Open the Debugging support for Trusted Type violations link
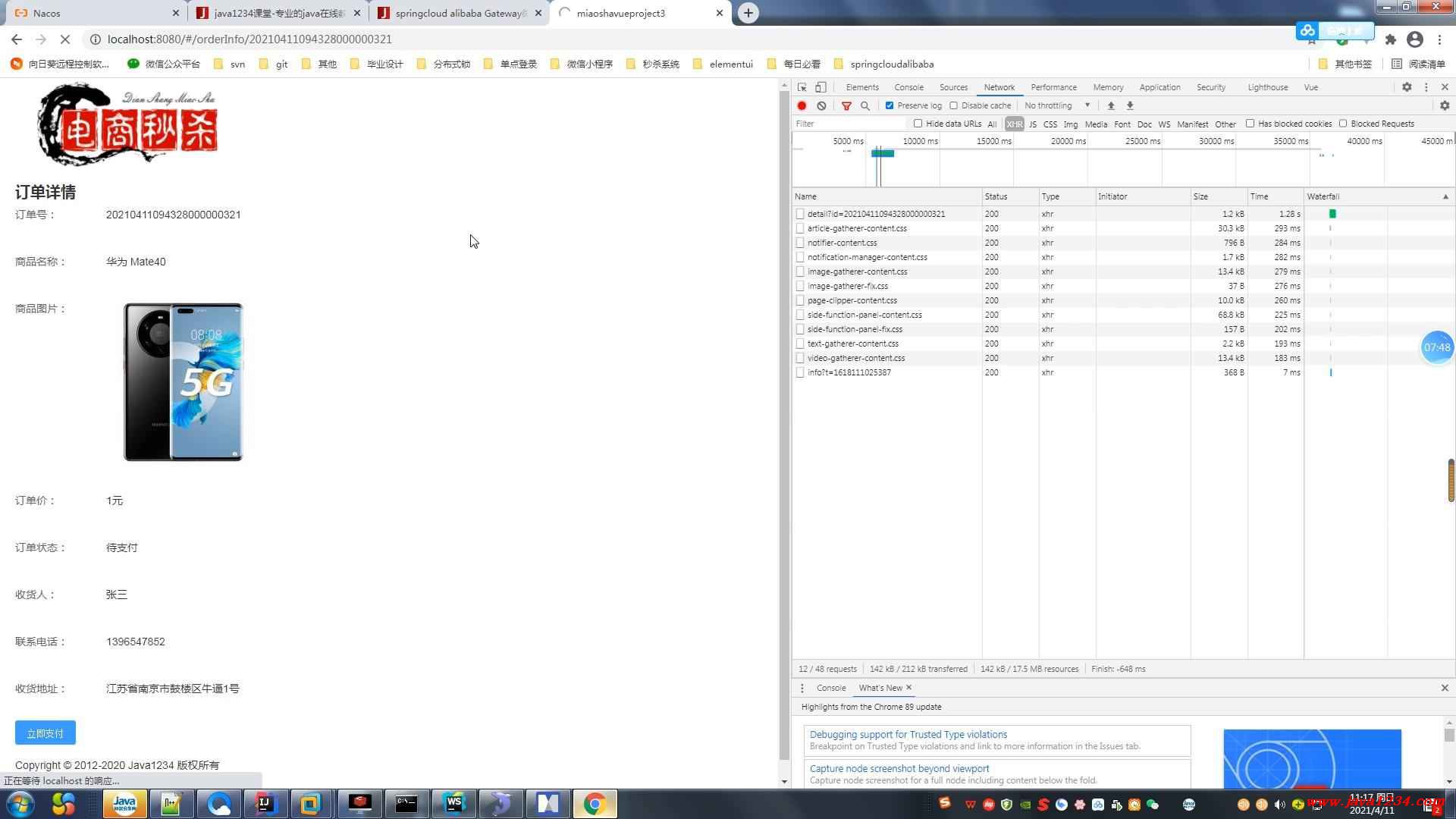The image size is (1456, 819). coord(908,734)
